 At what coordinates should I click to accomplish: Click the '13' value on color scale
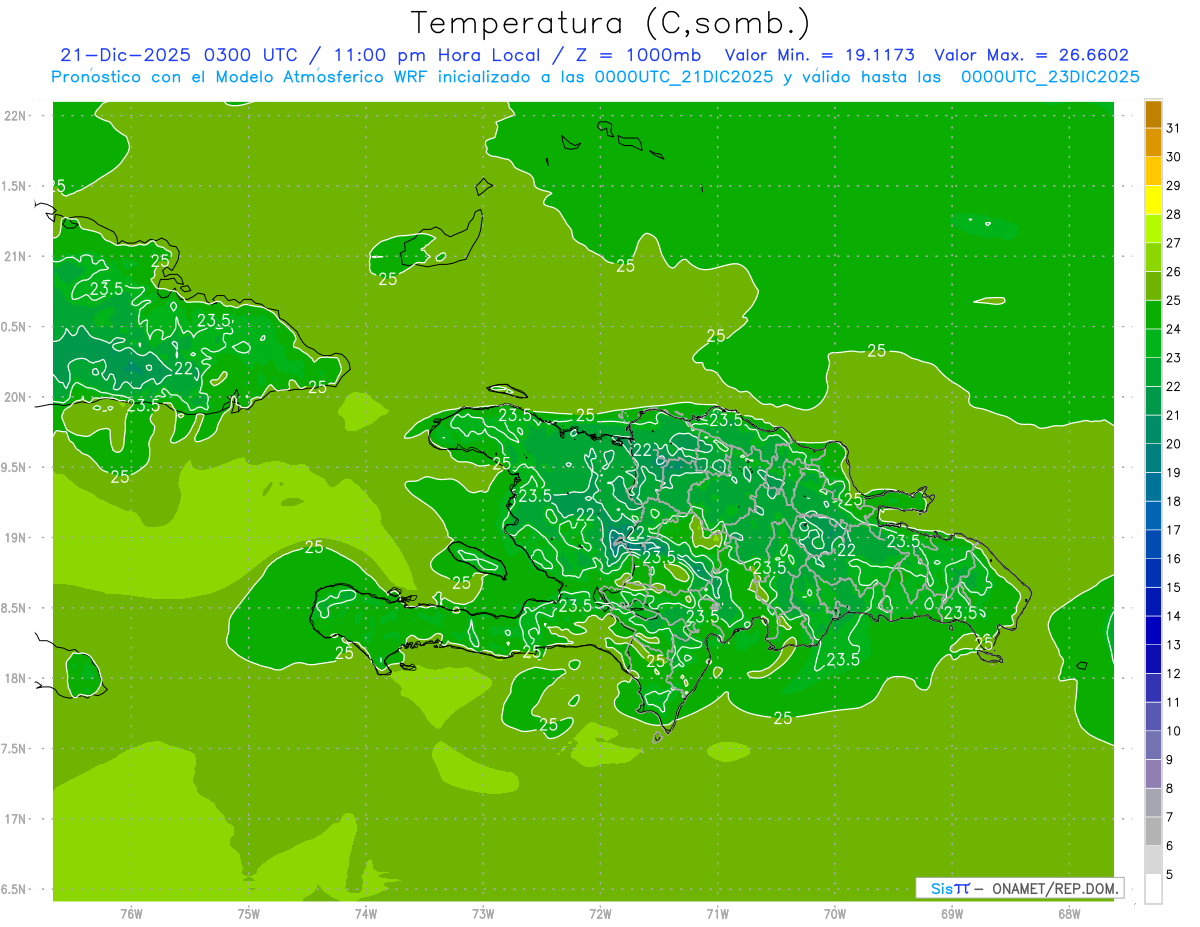(1173, 645)
